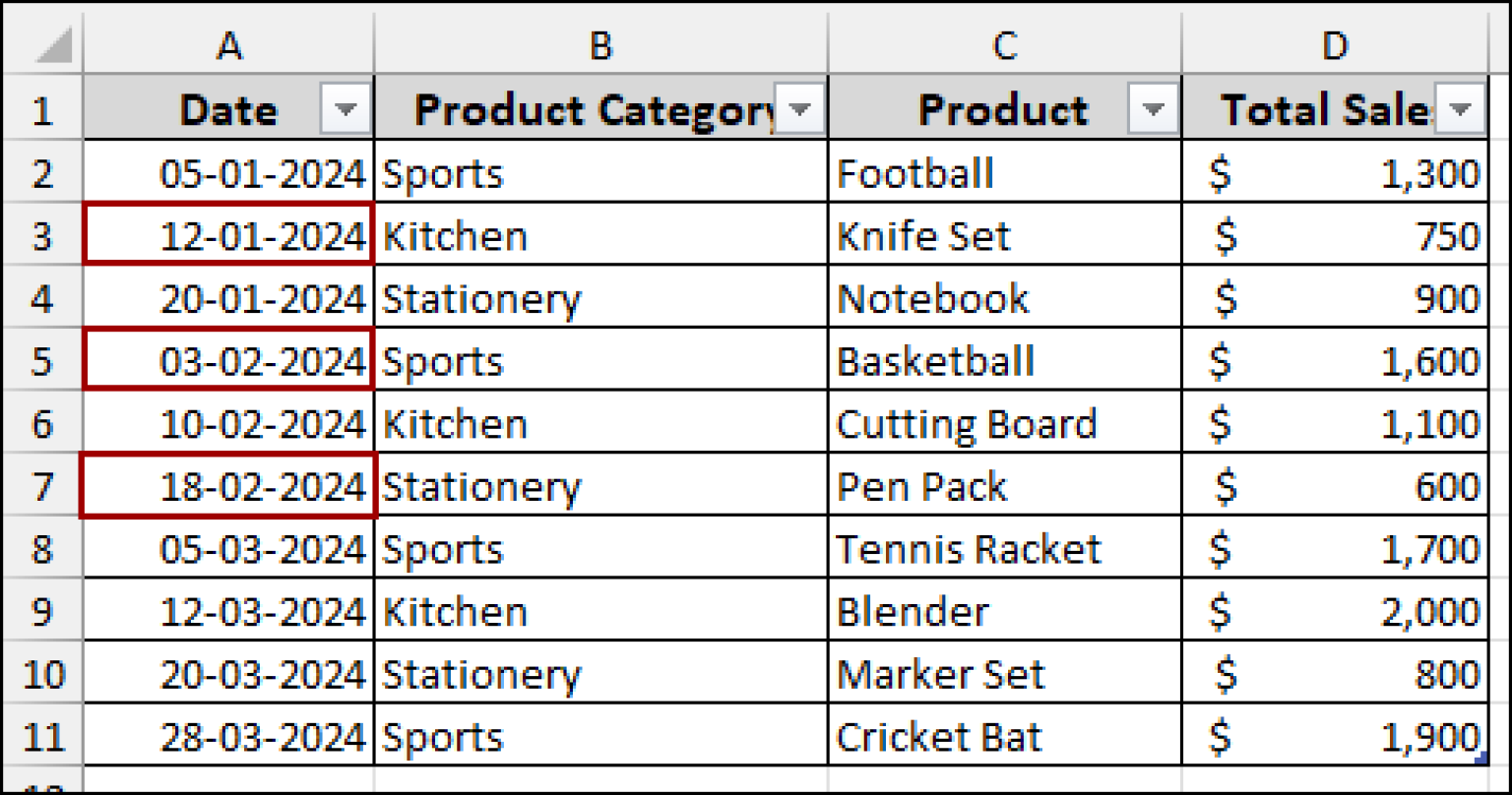
Task: Select row number 7
Action: [41, 485]
